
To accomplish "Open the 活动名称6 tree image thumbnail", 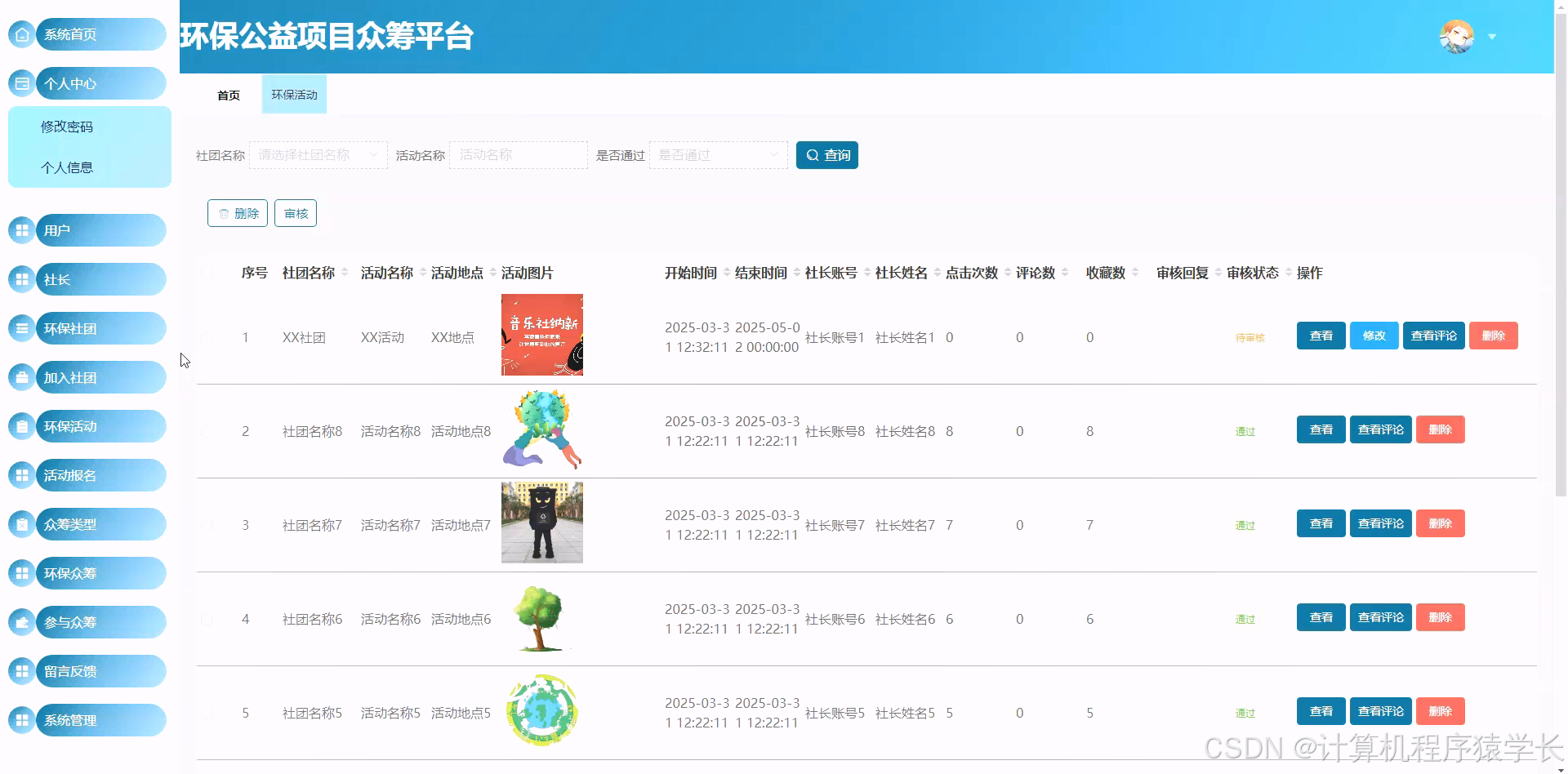I will pyautogui.click(x=542, y=616).
